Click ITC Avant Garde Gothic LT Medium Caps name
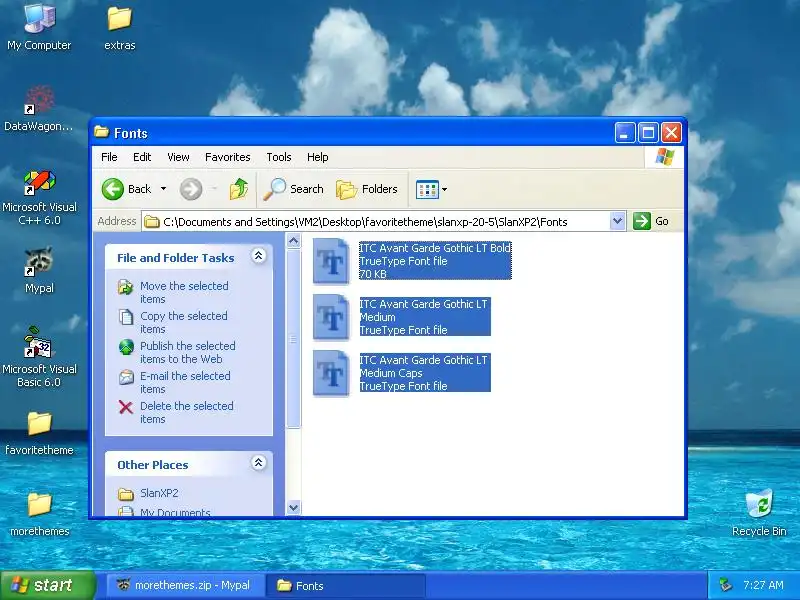Viewport: 800px width, 600px height. pyautogui.click(x=423, y=366)
